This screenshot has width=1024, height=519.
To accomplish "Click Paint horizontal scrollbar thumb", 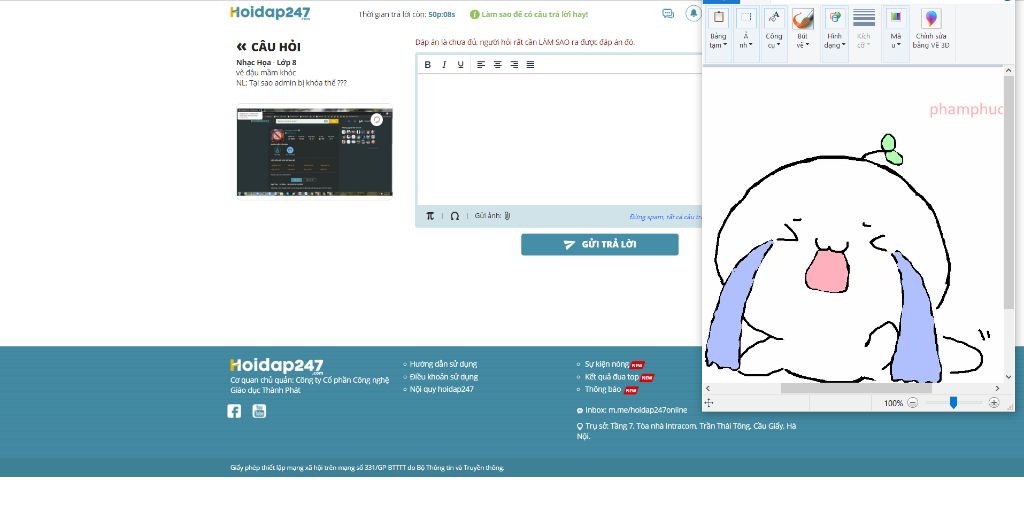I will tap(856, 388).
